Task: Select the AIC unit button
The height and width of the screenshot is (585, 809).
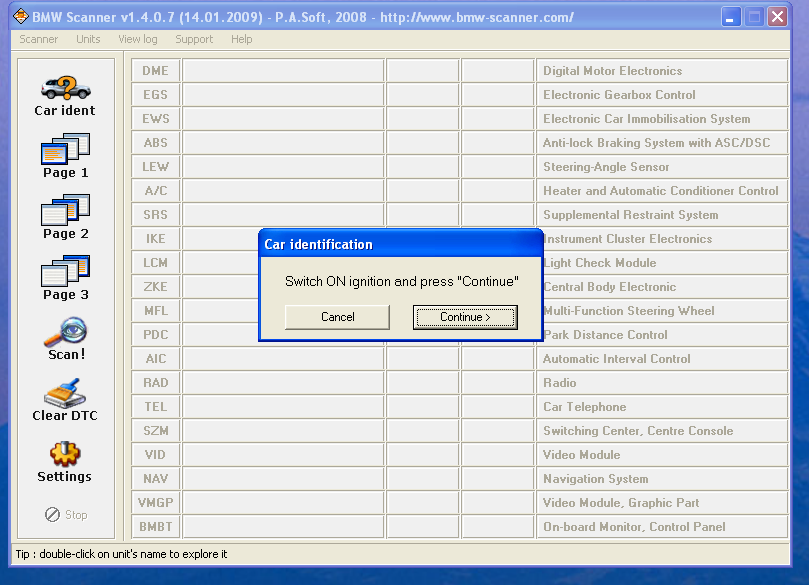Action: 155,359
